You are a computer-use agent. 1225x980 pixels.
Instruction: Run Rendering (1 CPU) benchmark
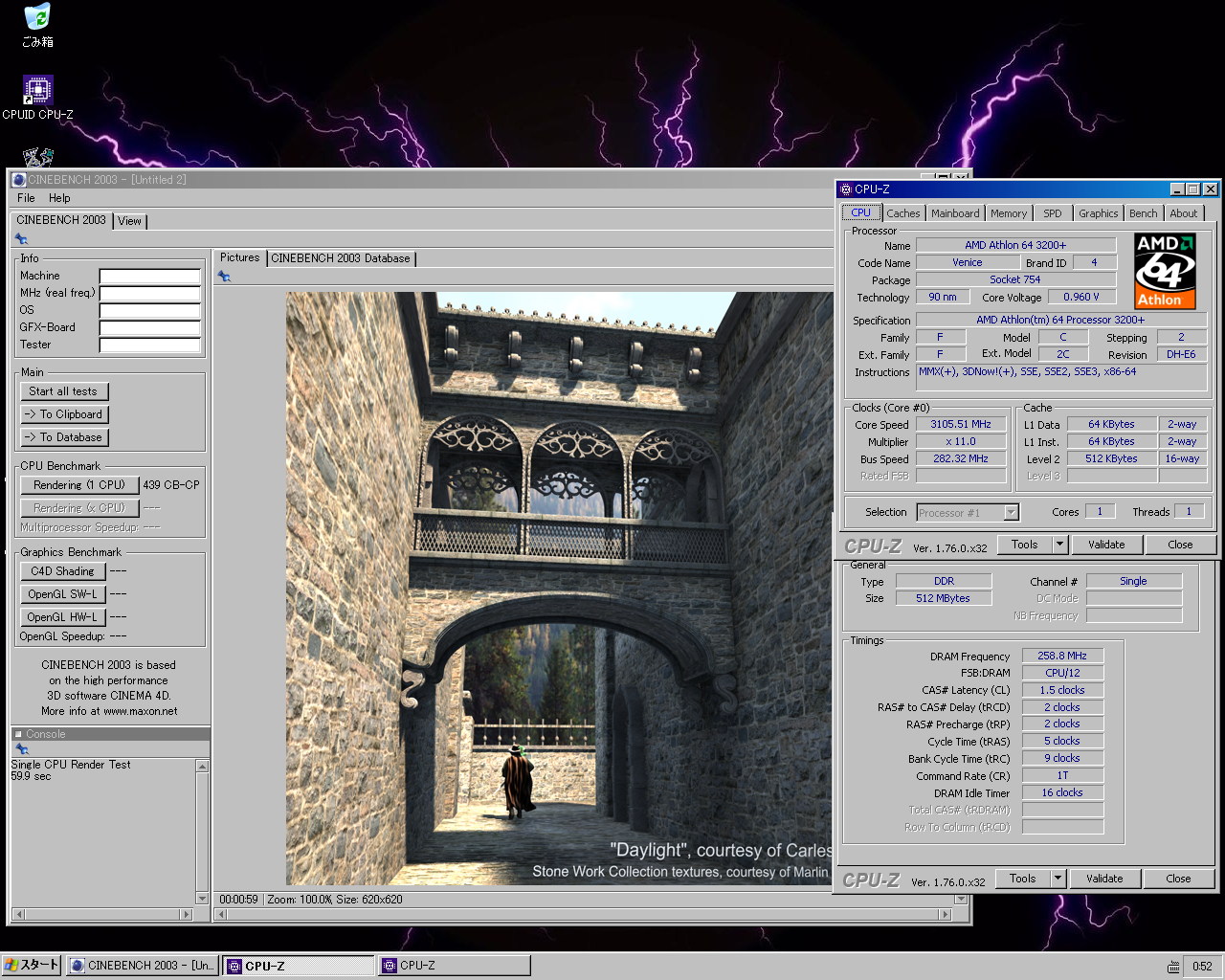79,485
